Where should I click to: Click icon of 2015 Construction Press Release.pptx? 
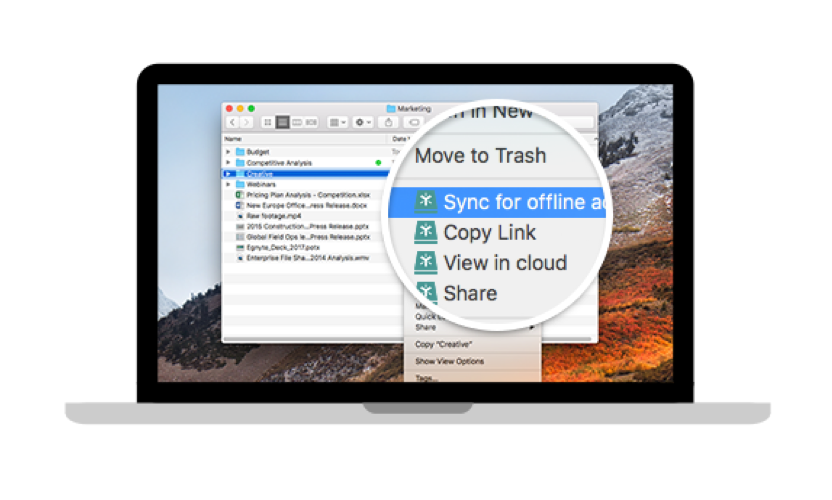tap(240, 227)
